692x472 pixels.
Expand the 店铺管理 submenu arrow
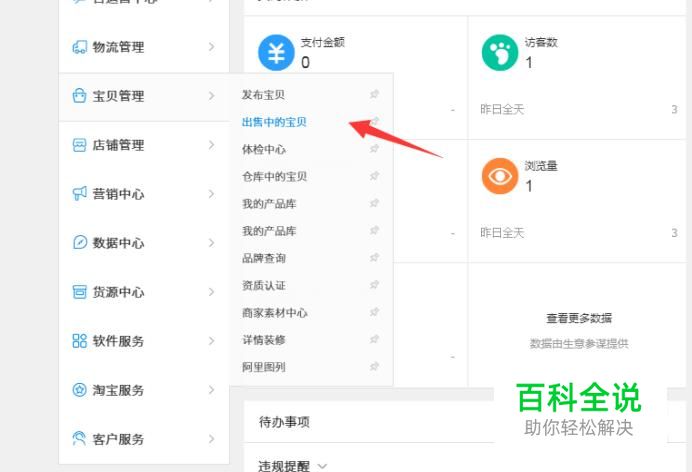[x=211, y=145]
